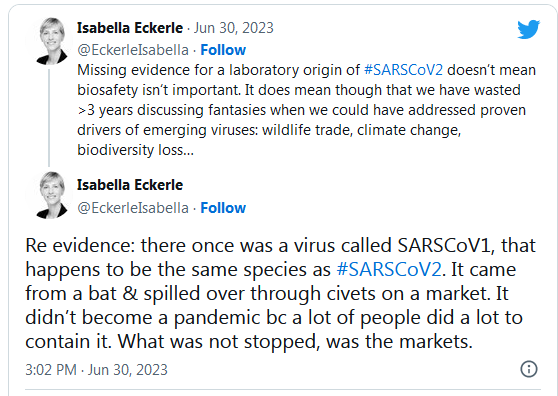This screenshot has height=396, width=558.
Task: Open #SARSCoV2 hashtag in first tweet
Action: 403,70
